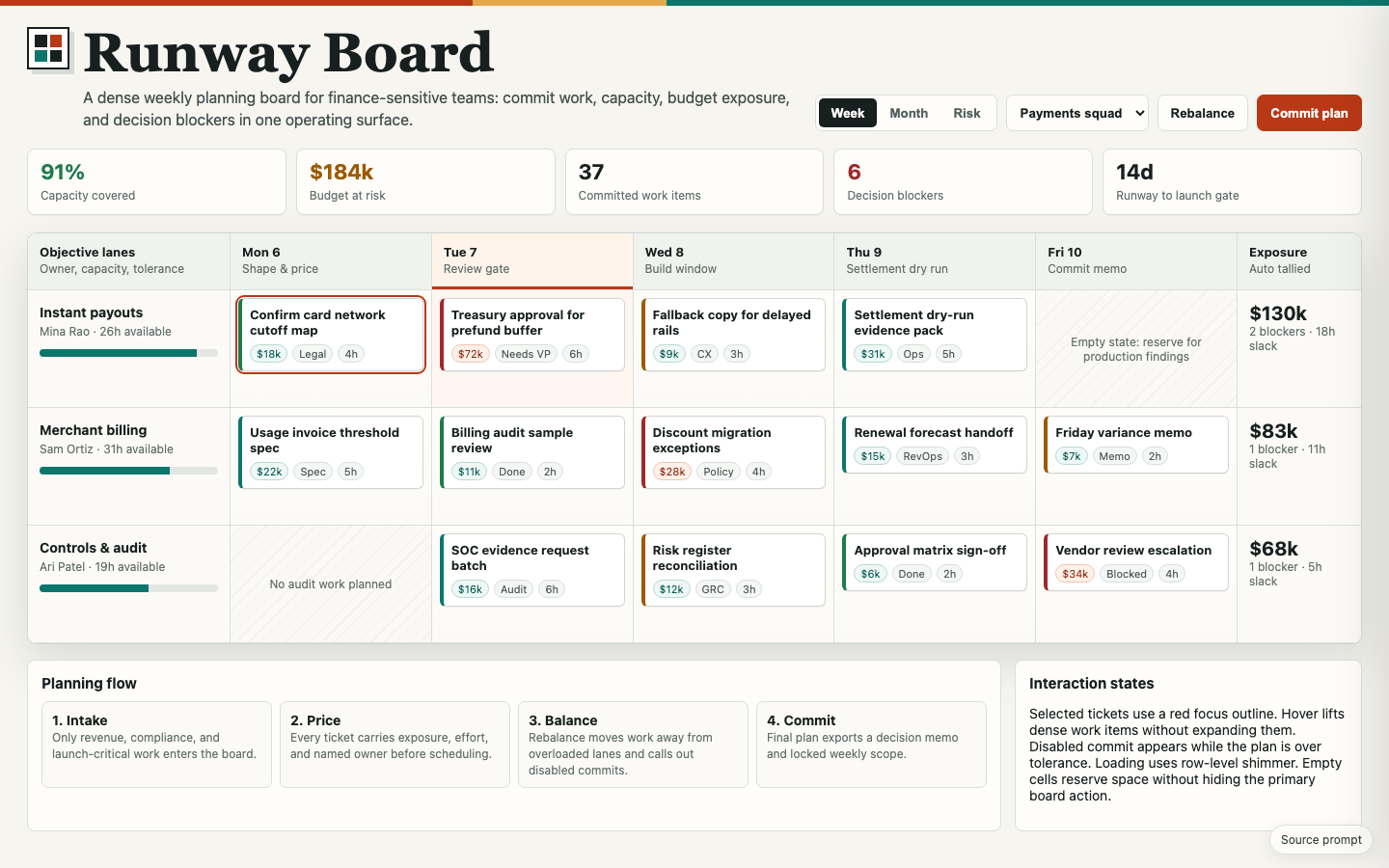Open Usage invoice threshold spec ticket
Screen dimensions: 1389x868
331,452
